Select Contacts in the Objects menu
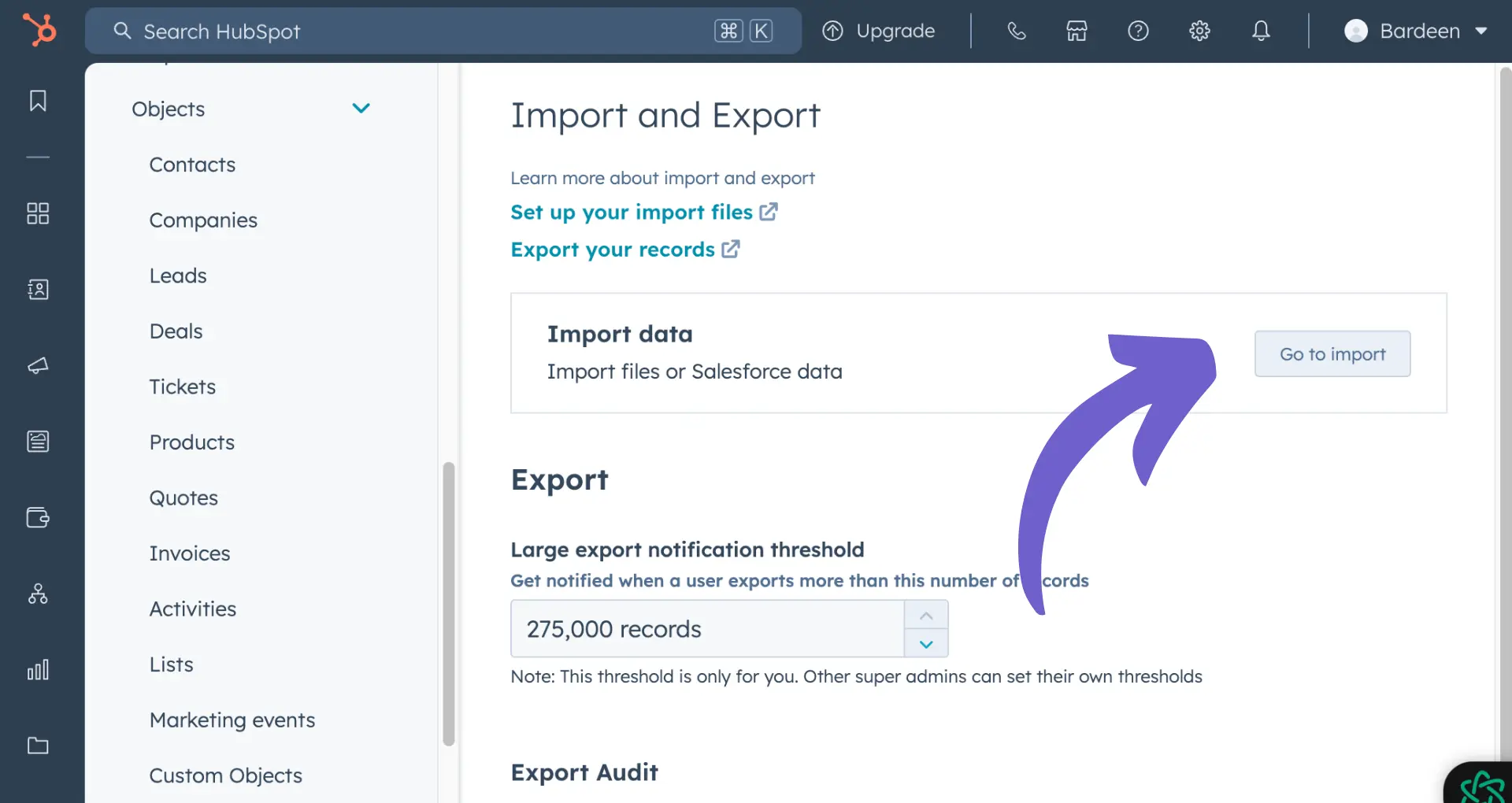The height and width of the screenshot is (803, 1512). (x=192, y=165)
